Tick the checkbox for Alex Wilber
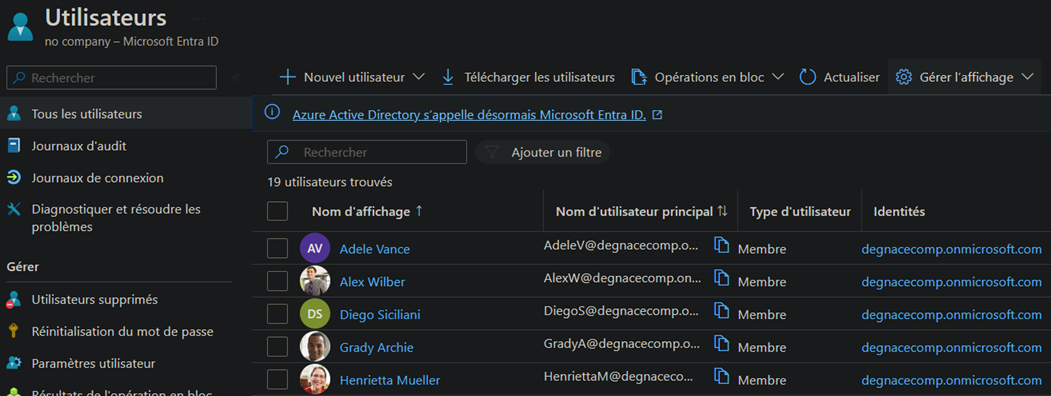The height and width of the screenshot is (396, 1051). point(277,281)
